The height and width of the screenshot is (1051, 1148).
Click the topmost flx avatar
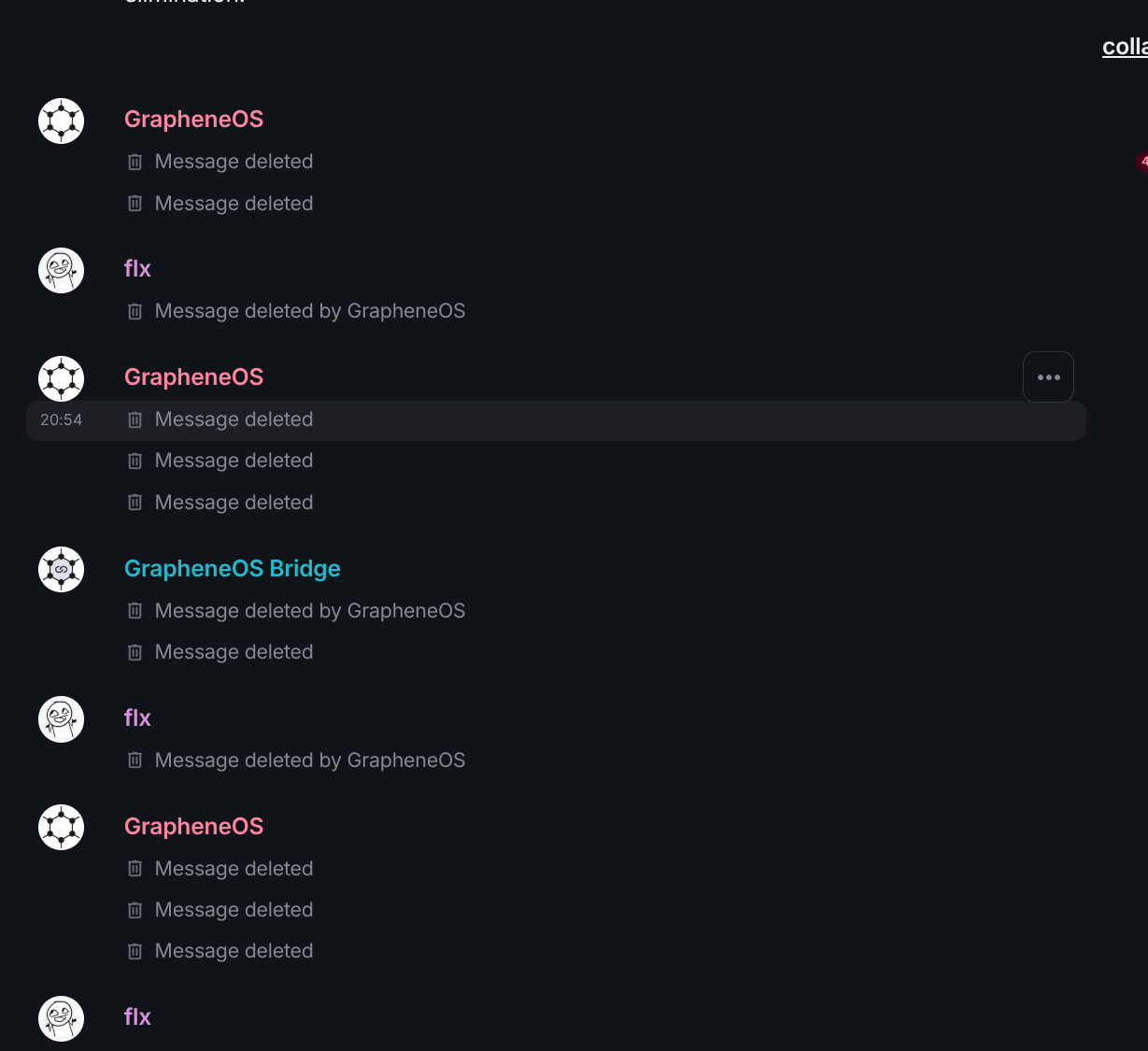tap(62, 270)
